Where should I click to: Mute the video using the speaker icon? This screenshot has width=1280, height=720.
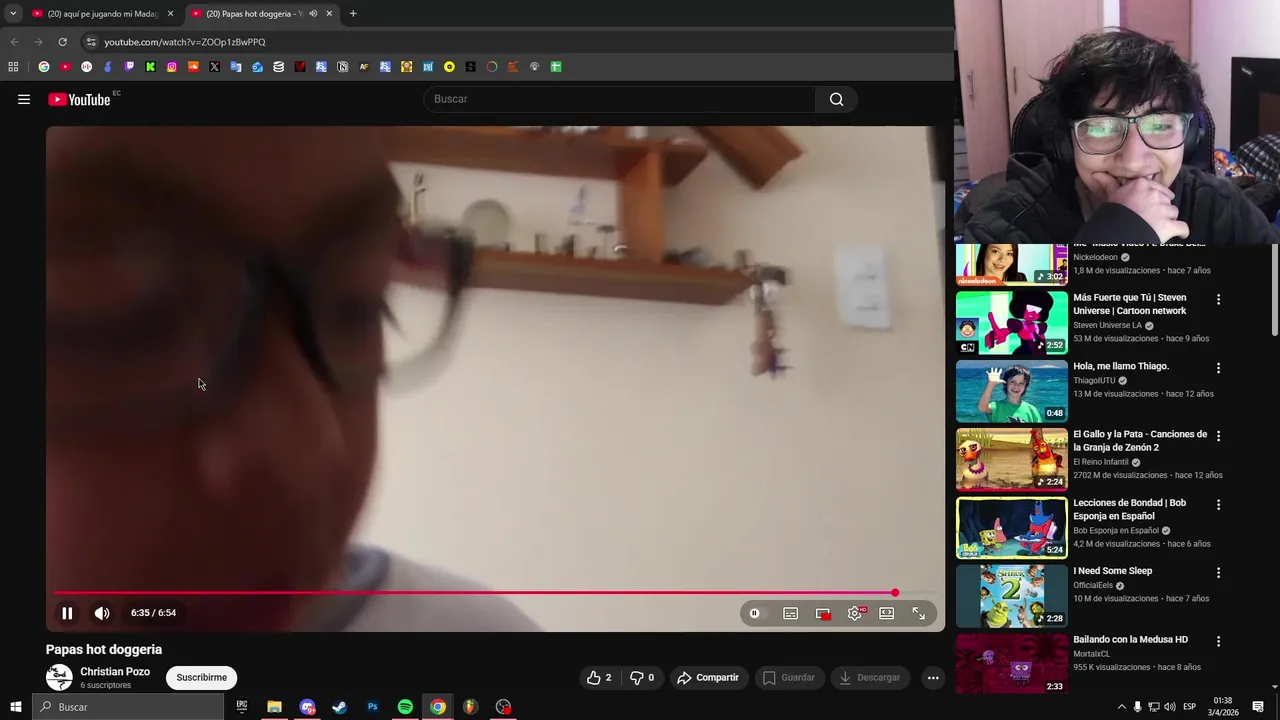point(102,613)
